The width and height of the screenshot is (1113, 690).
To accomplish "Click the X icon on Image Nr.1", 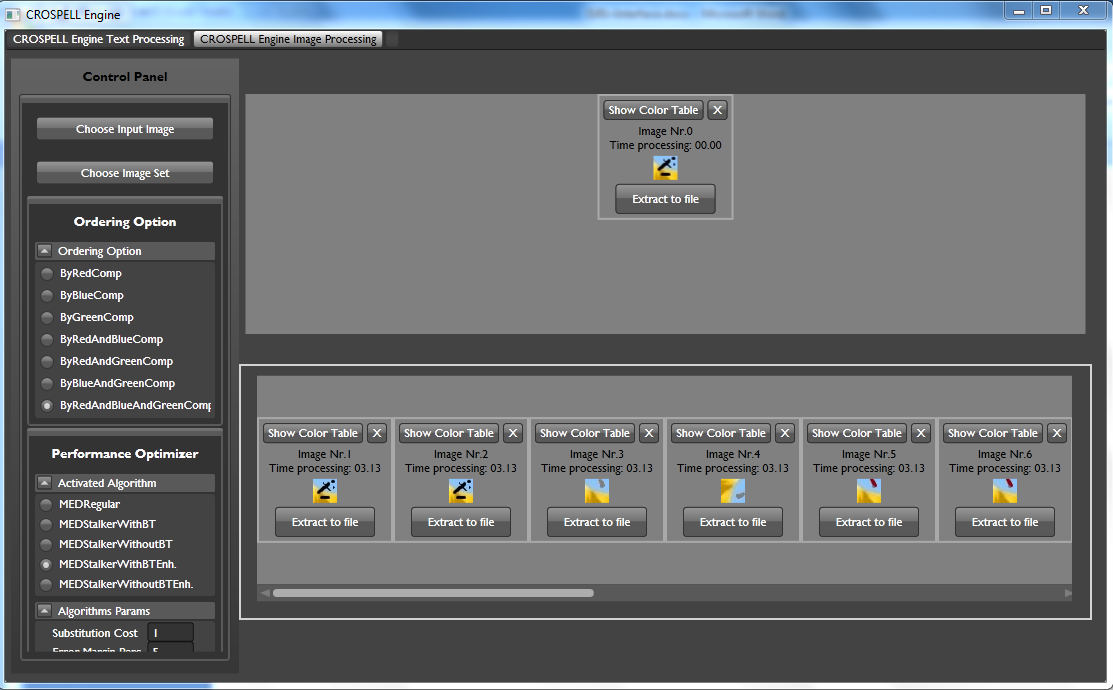I will coord(376,433).
